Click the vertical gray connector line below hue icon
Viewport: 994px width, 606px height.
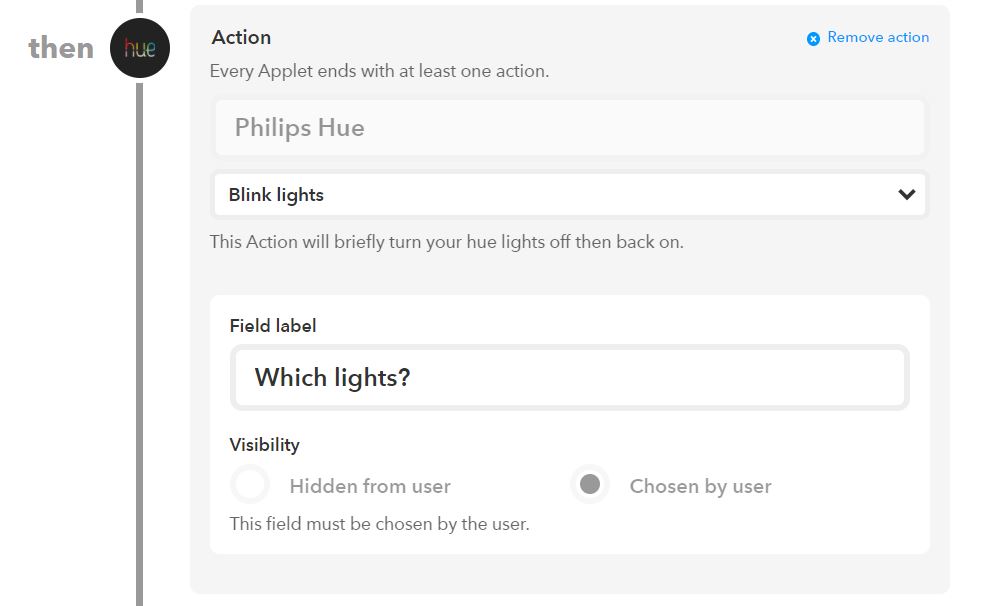click(x=139, y=342)
